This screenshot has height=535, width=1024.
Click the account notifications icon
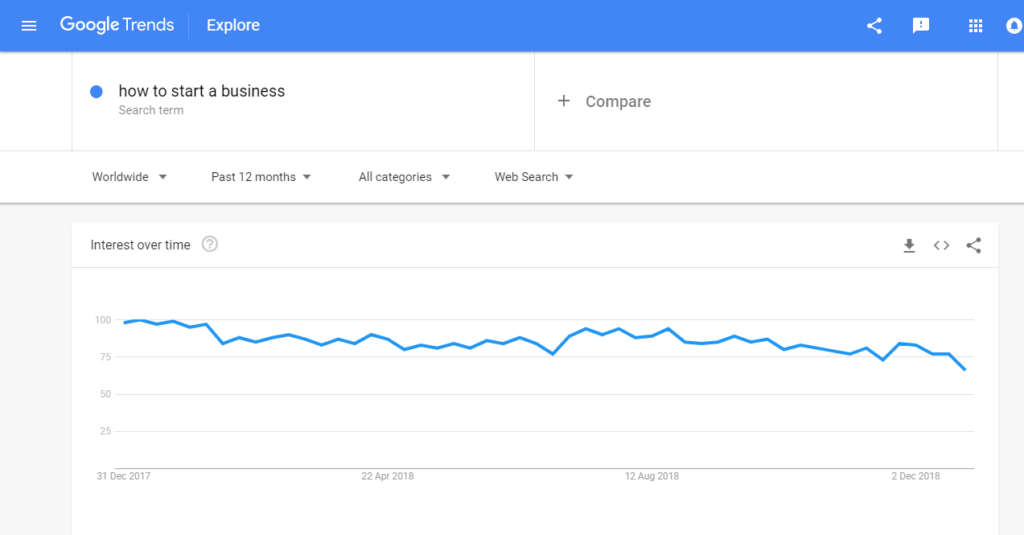pyautogui.click(x=1014, y=26)
